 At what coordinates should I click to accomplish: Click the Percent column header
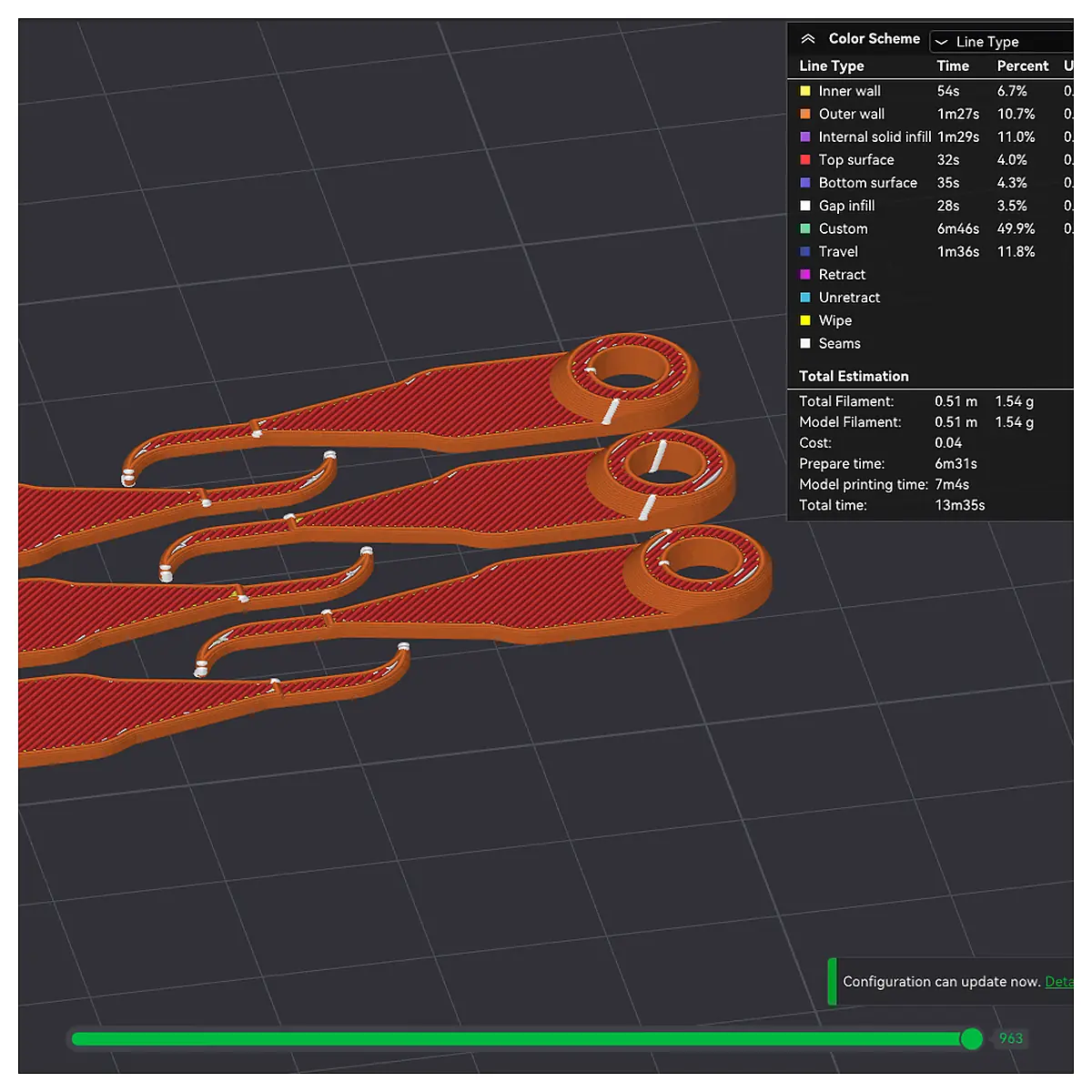[1023, 66]
